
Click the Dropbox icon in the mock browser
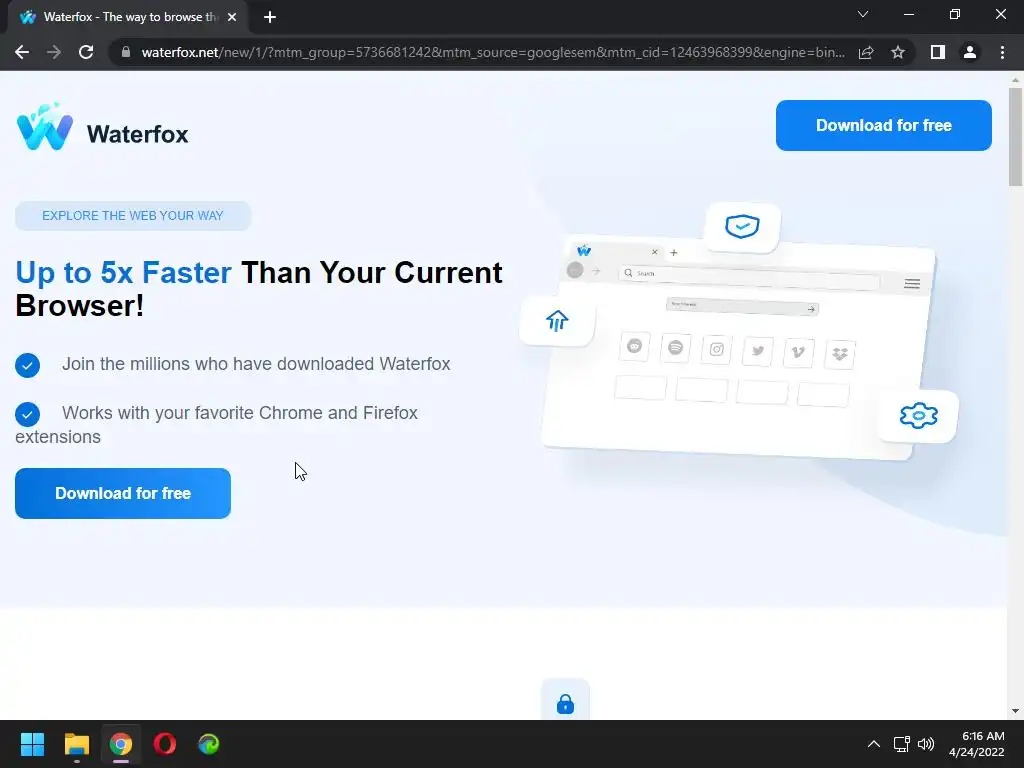[x=840, y=355]
